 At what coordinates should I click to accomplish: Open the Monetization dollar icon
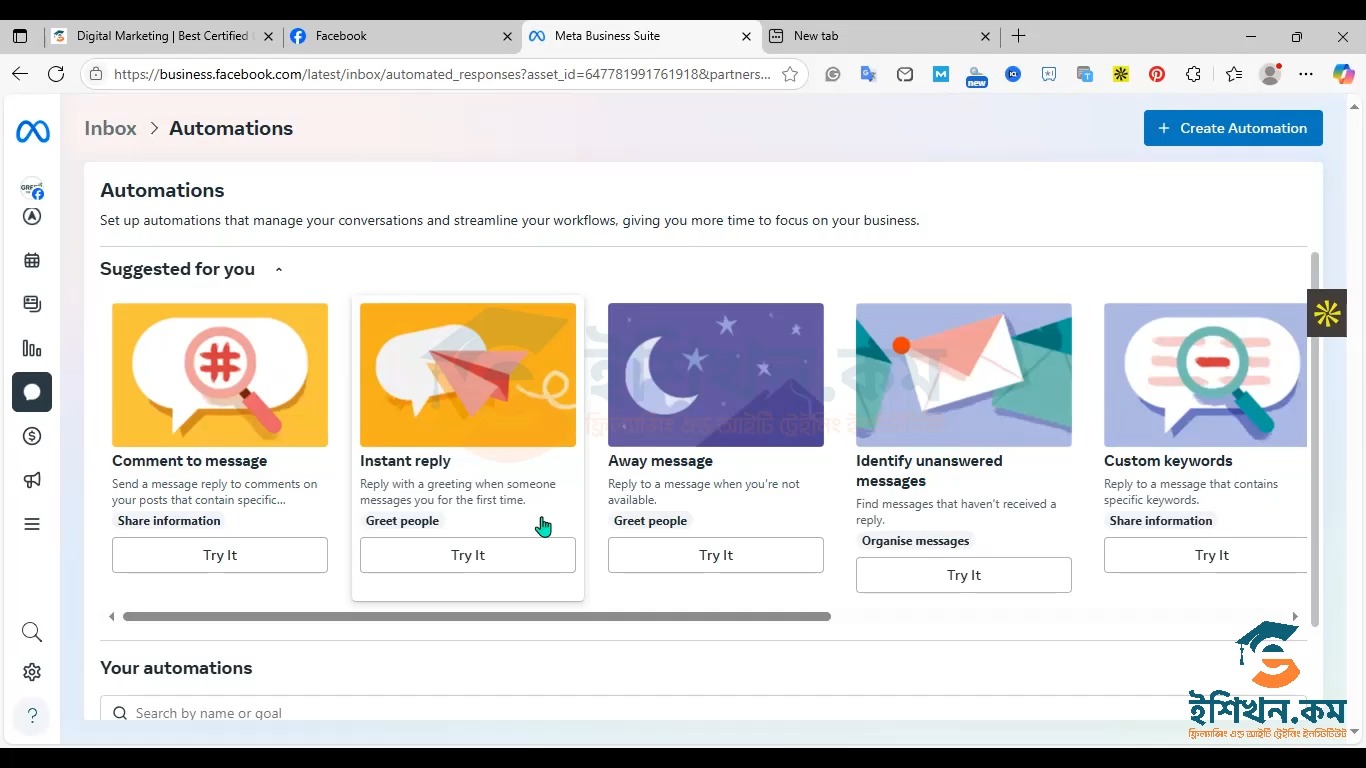pos(32,436)
